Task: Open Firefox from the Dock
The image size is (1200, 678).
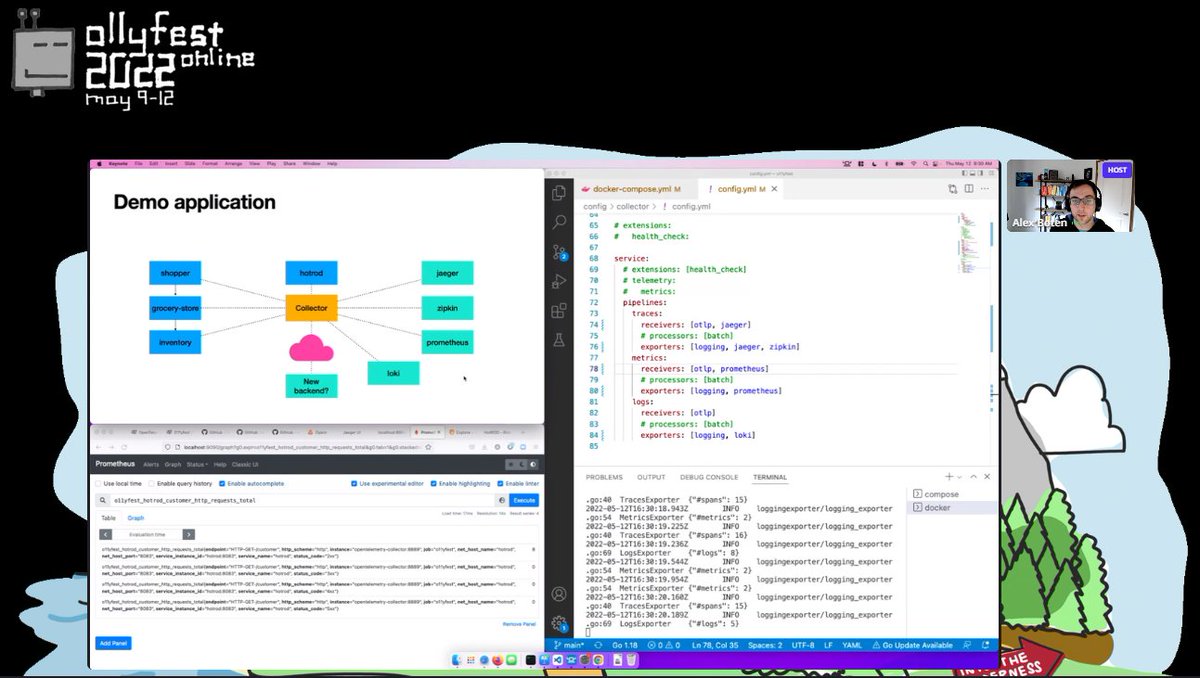Action: point(499,660)
